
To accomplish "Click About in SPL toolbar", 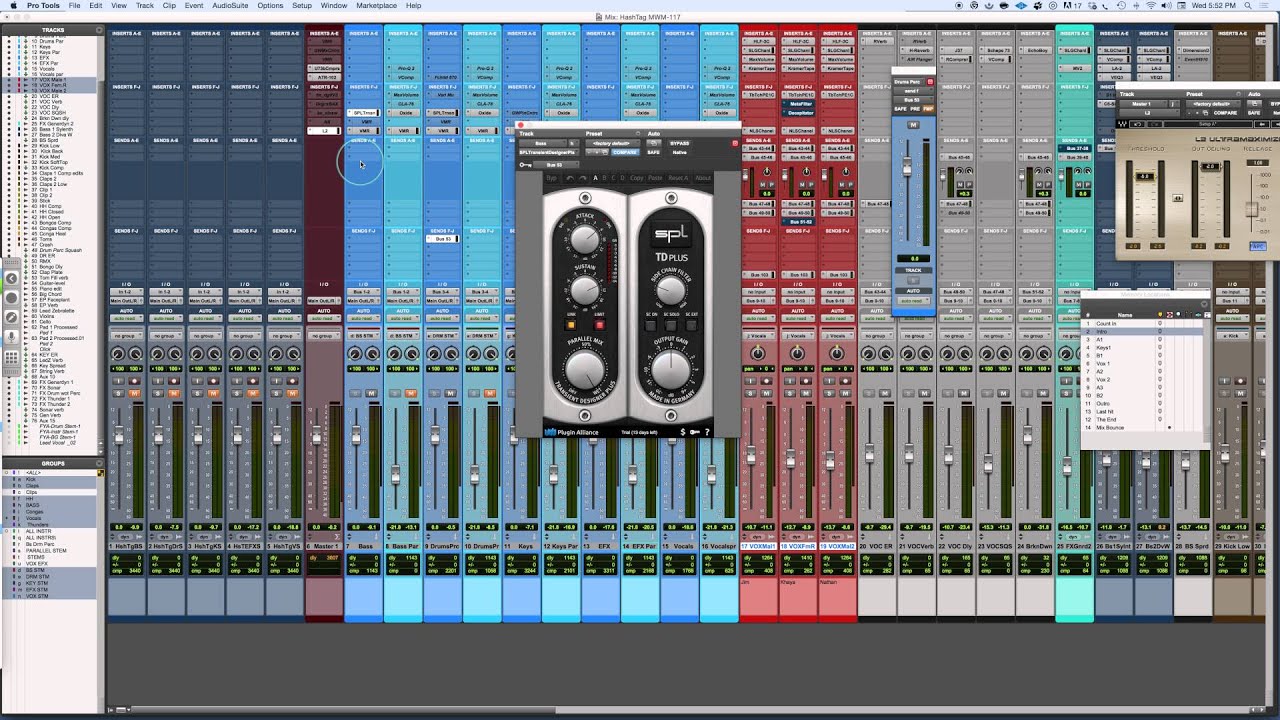I will pos(703,178).
